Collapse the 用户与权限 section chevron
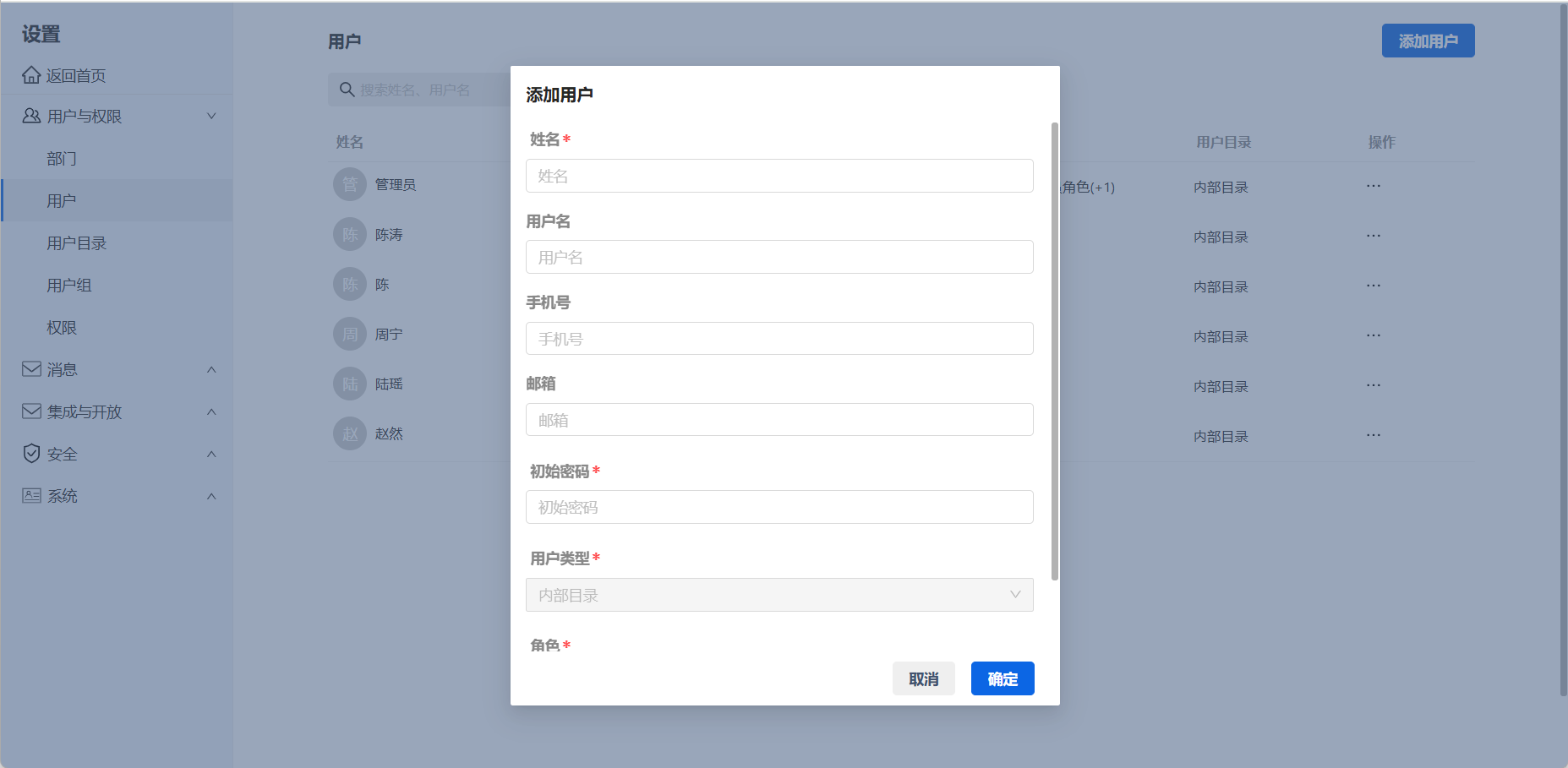This screenshot has height=768, width=1568. (x=211, y=116)
